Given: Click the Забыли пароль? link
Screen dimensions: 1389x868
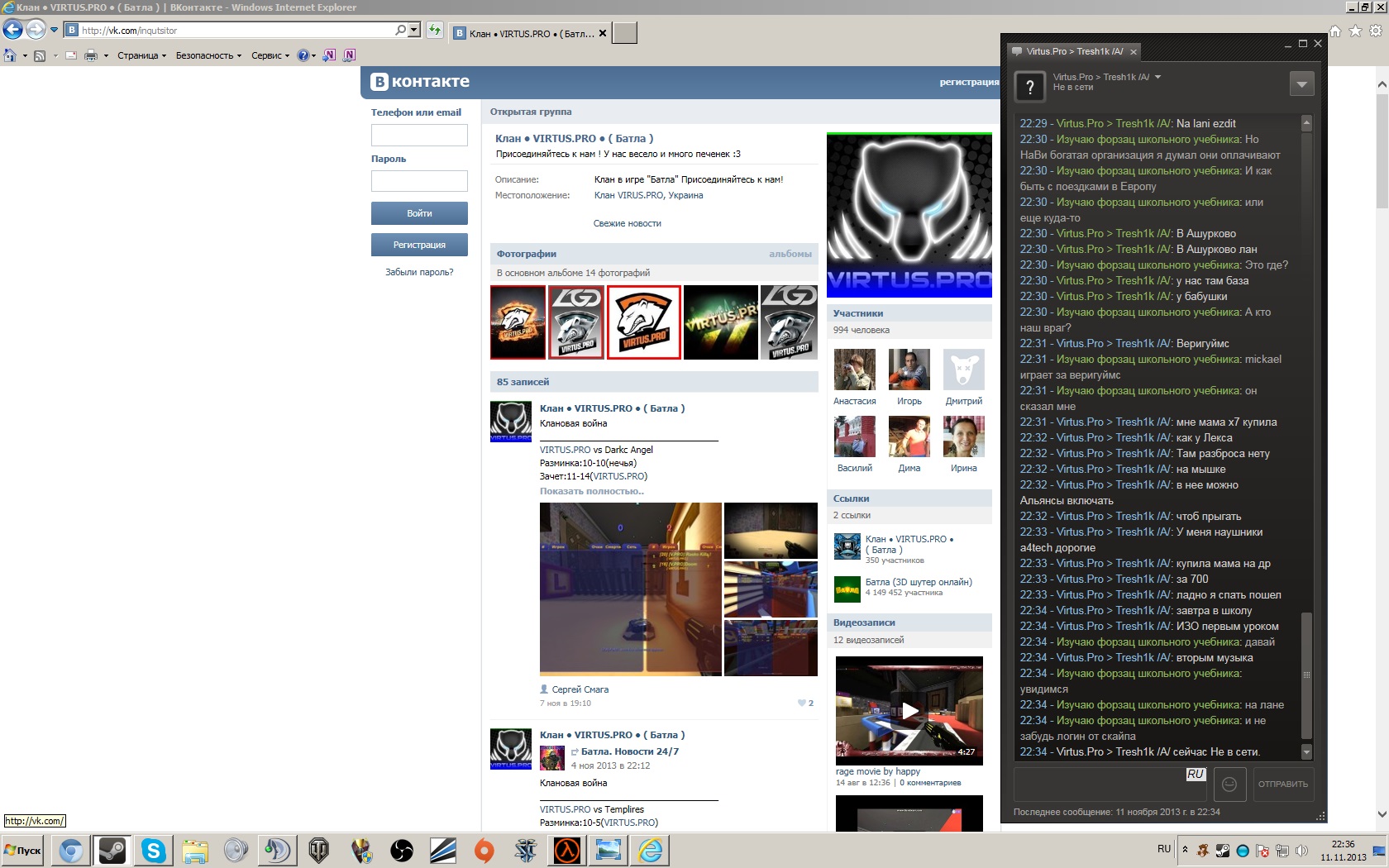Looking at the screenshot, I should [419, 272].
